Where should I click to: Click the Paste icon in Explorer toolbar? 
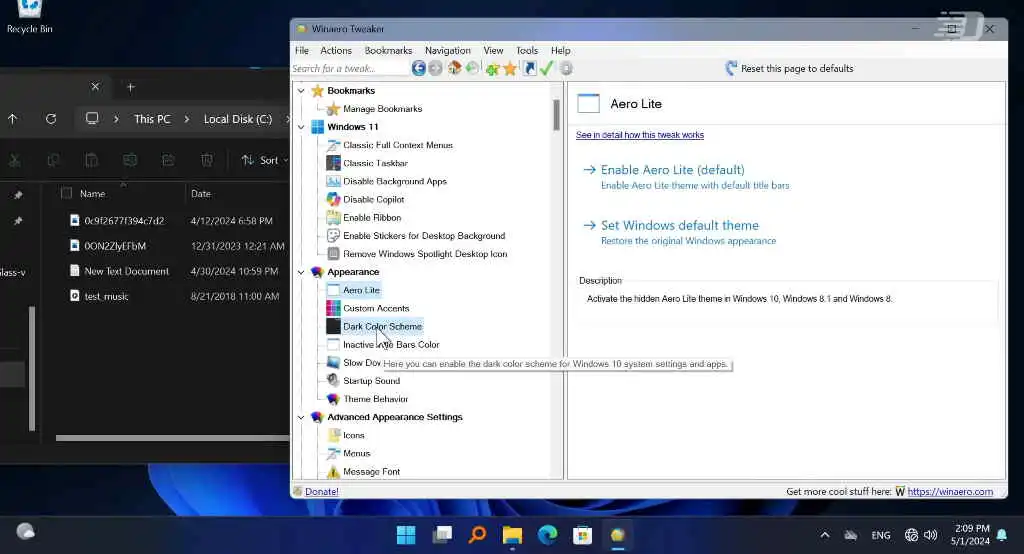tap(91, 160)
